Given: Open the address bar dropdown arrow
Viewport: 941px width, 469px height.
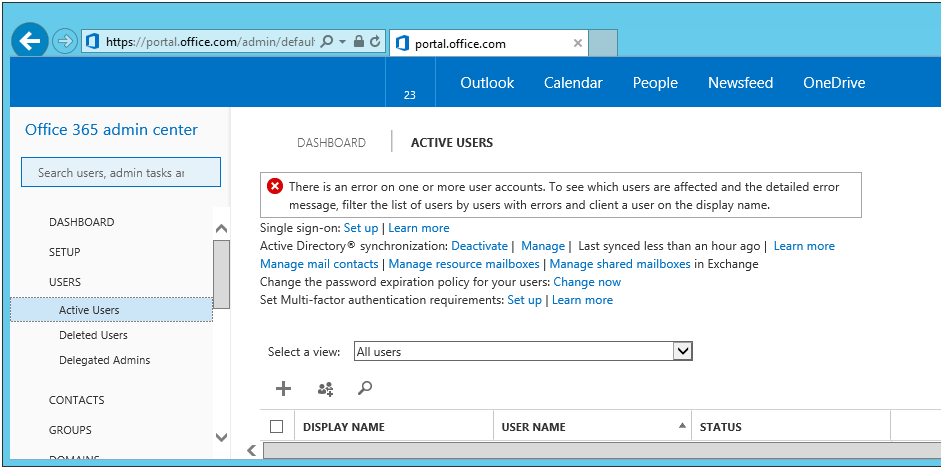Looking at the screenshot, I should point(343,41).
